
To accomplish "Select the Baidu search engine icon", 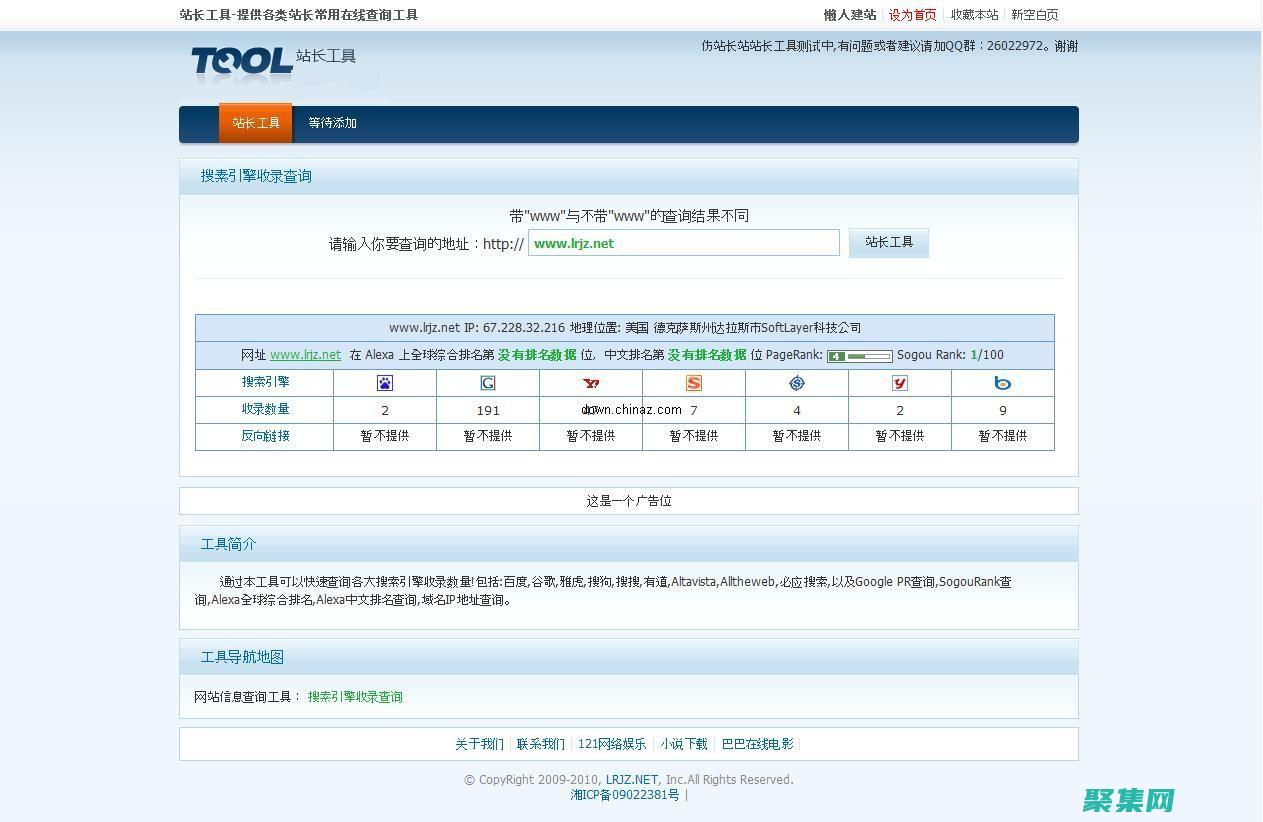I will [385, 382].
